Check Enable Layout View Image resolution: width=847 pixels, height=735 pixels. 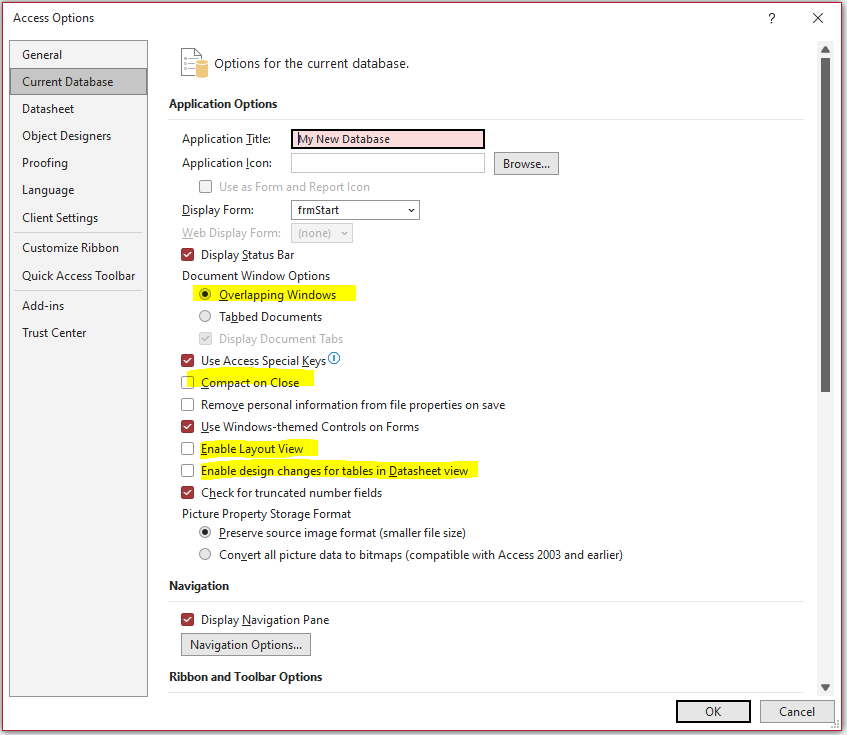187,449
